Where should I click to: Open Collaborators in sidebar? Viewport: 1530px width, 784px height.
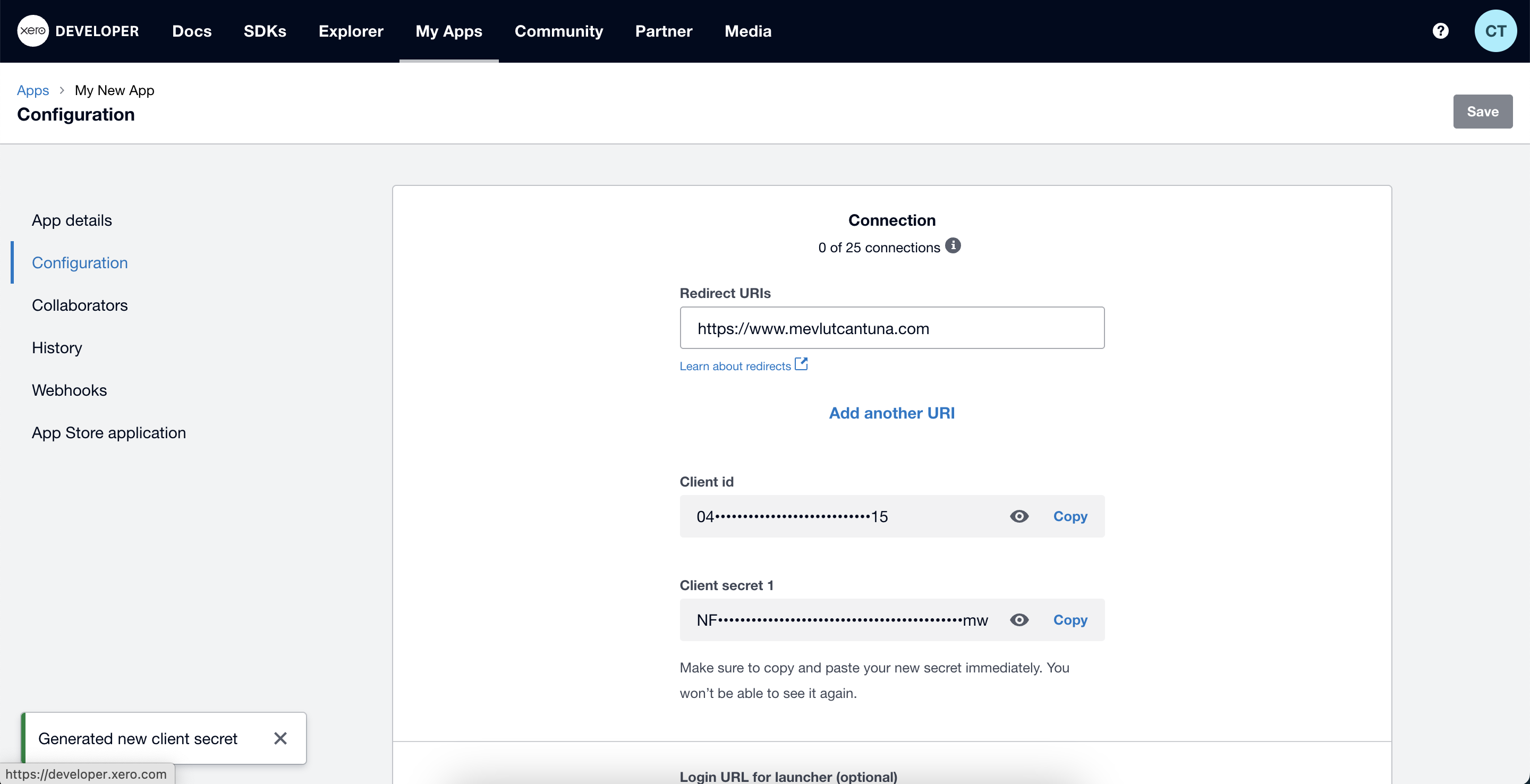coord(80,305)
